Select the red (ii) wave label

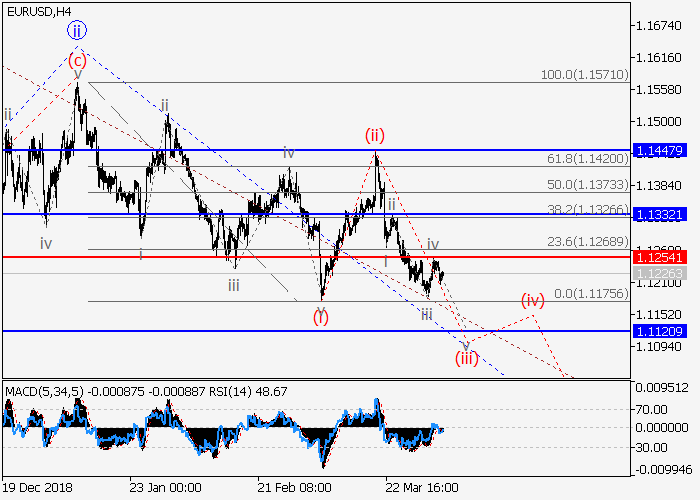click(x=375, y=135)
